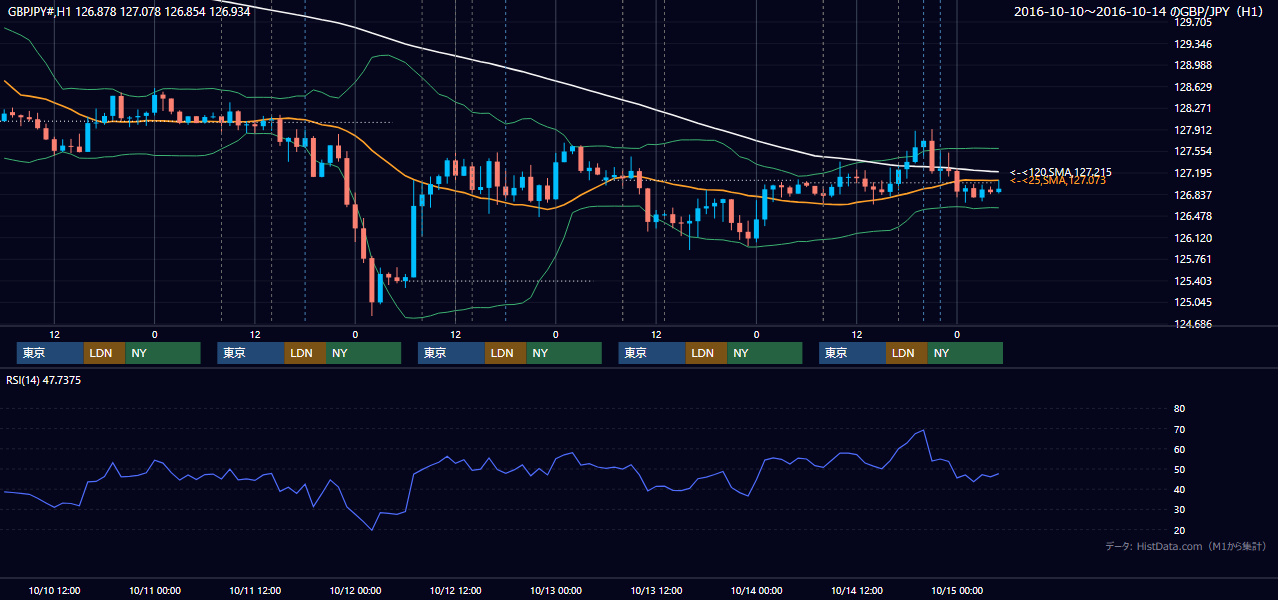Select the LDN session block for 10/10
This screenshot has height=600, width=1278.
pos(105,353)
